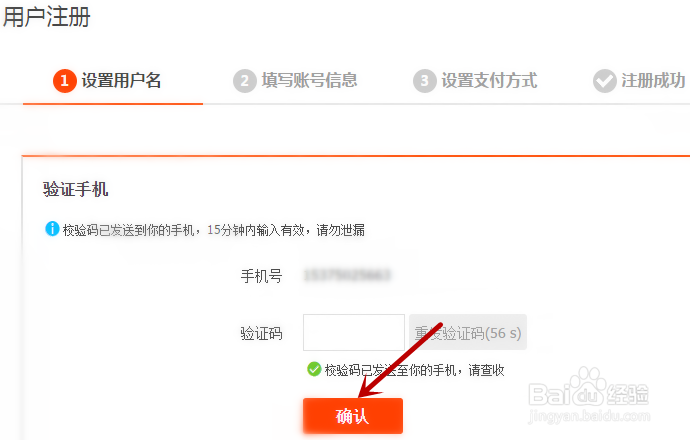Click the 验证手机 section heading
The width and height of the screenshot is (690, 440).
[x=76, y=189]
